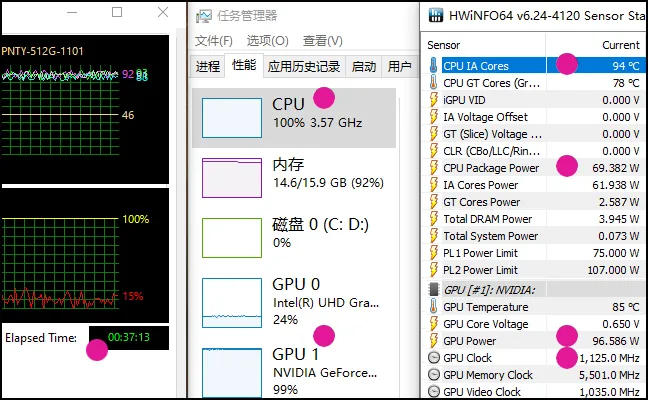Screen dimensions: 648x400
Task: Switch to the 性能 tab
Action: click(x=244, y=65)
